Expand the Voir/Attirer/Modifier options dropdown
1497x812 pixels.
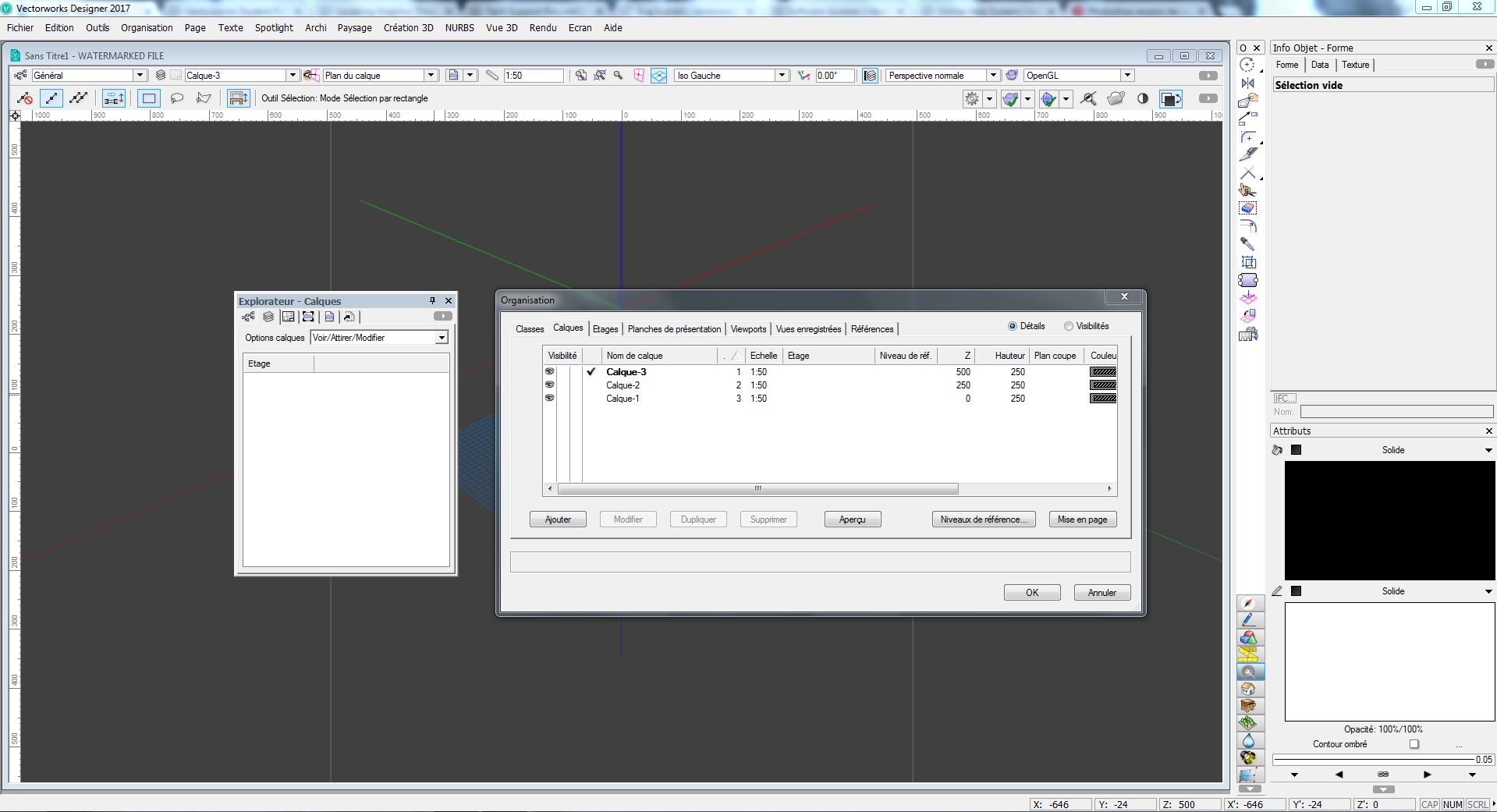click(x=442, y=338)
